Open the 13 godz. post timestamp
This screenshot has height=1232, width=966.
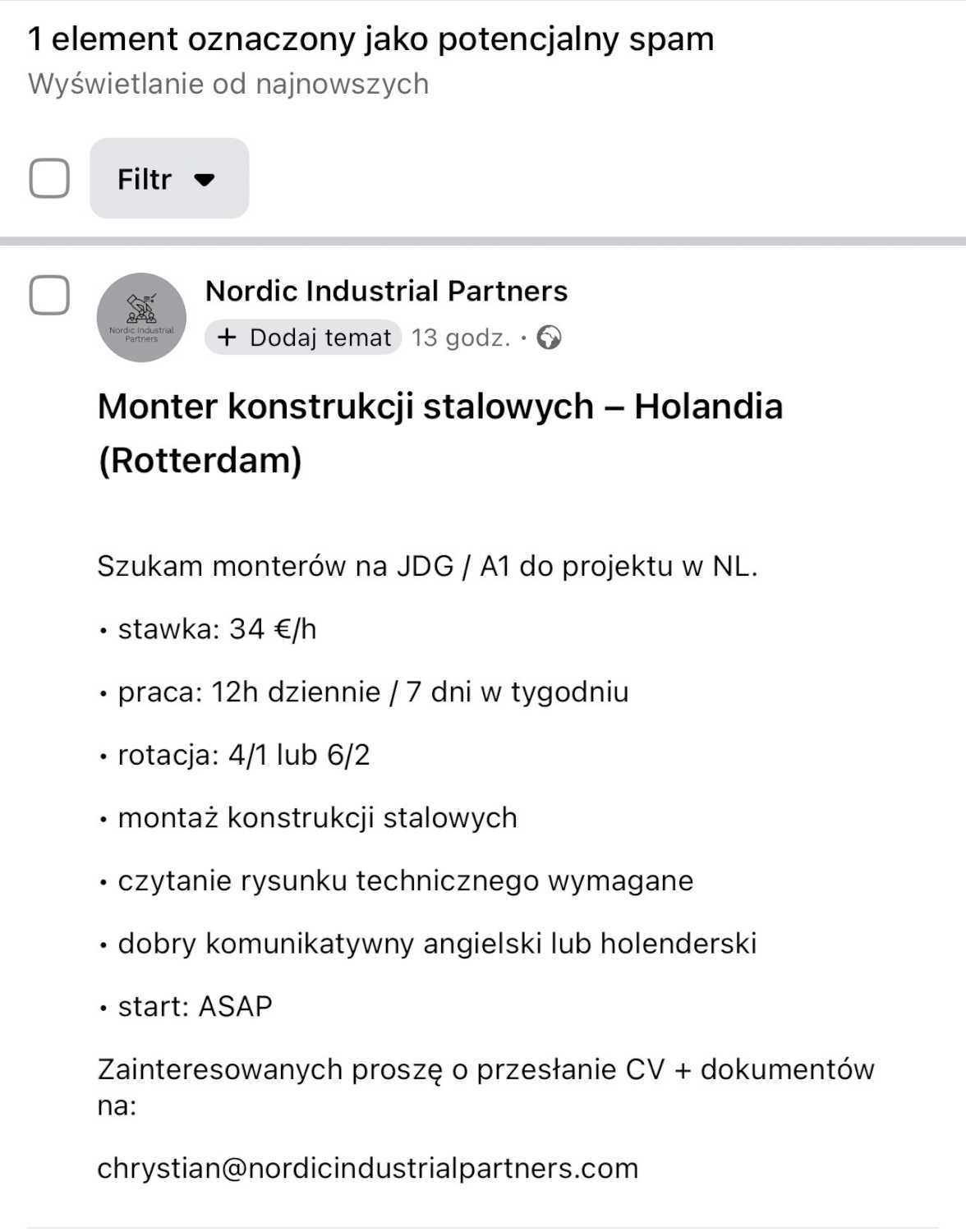tap(461, 338)
